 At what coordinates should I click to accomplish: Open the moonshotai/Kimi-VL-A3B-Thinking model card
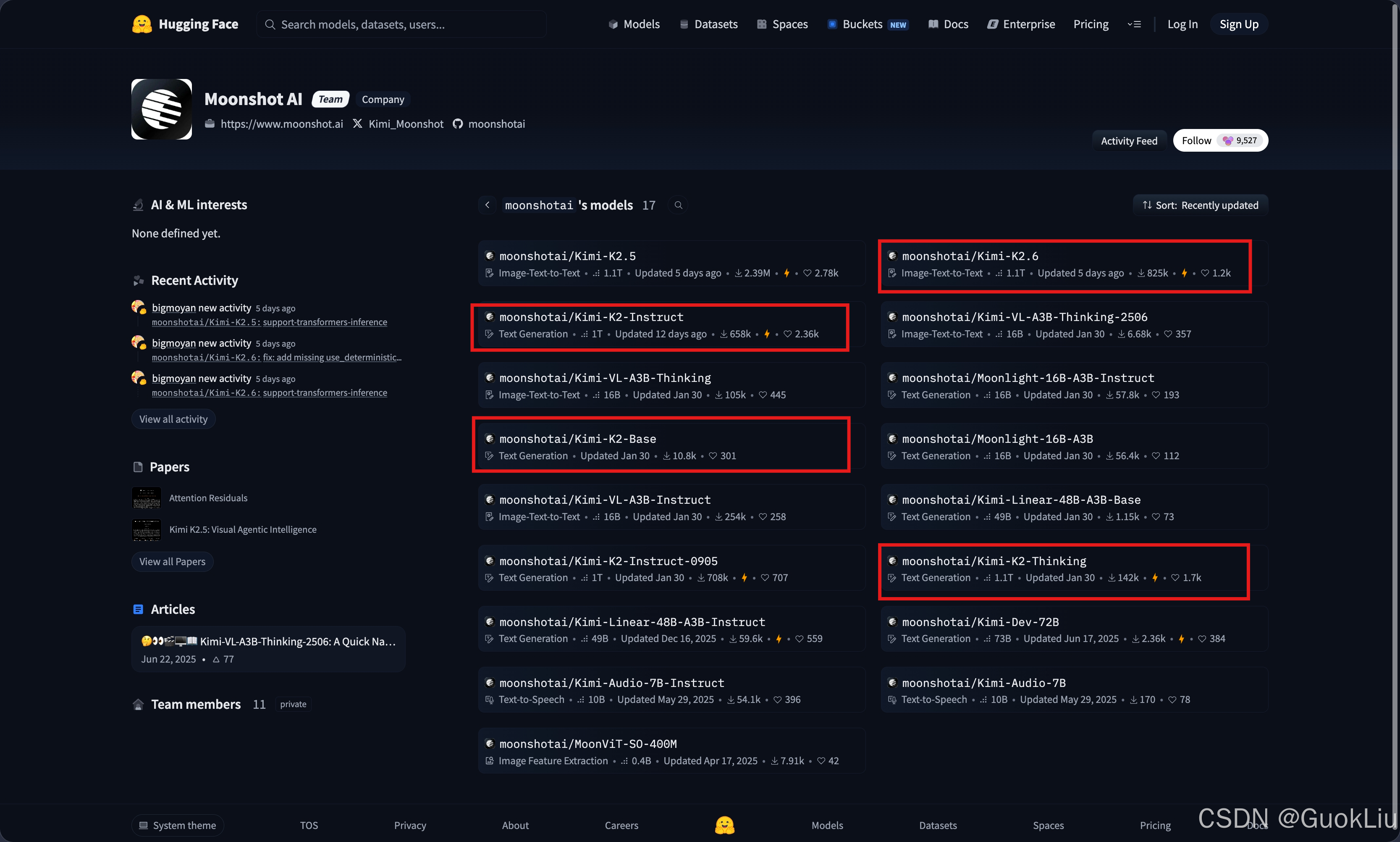tap(671, 385)
